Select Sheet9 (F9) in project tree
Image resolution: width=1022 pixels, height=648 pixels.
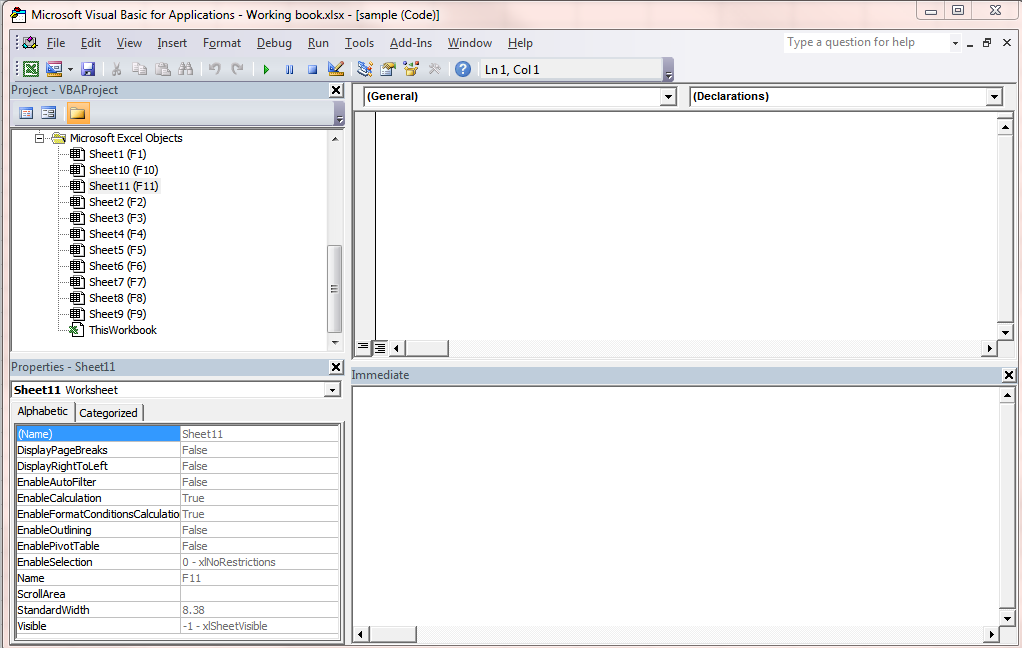(x=117, y=314)
